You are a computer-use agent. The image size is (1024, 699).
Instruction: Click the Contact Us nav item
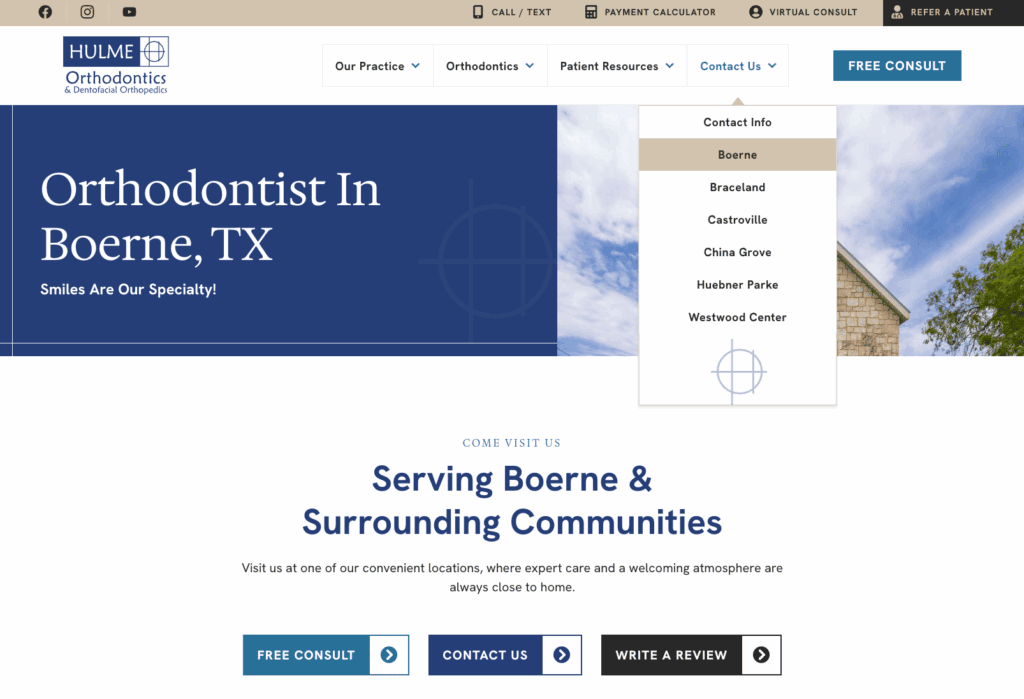[737, 65]
